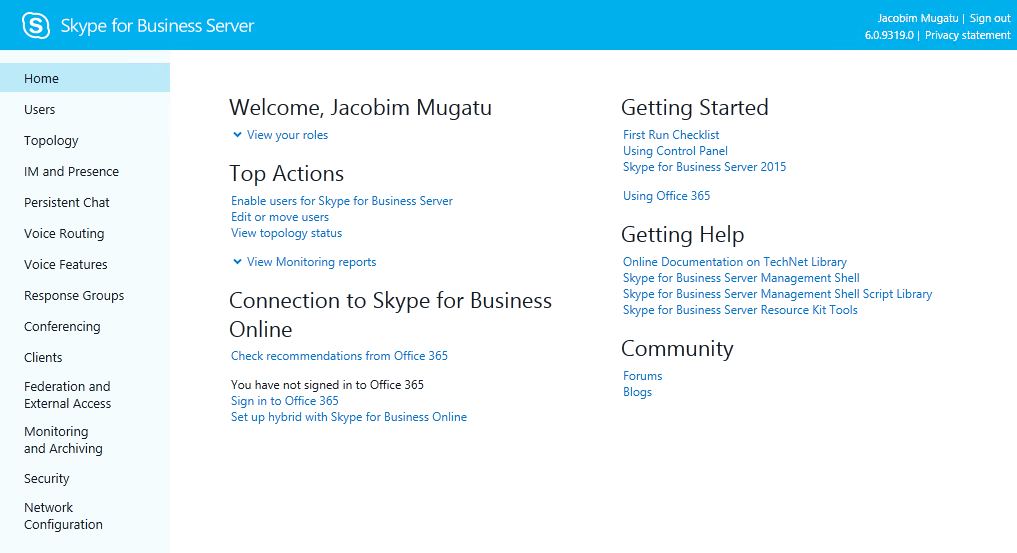Click the Welcome, Jacobim Mugatu heading
Image resolution: width=1017 pixels, height=553 pixels.
[361, 107]
